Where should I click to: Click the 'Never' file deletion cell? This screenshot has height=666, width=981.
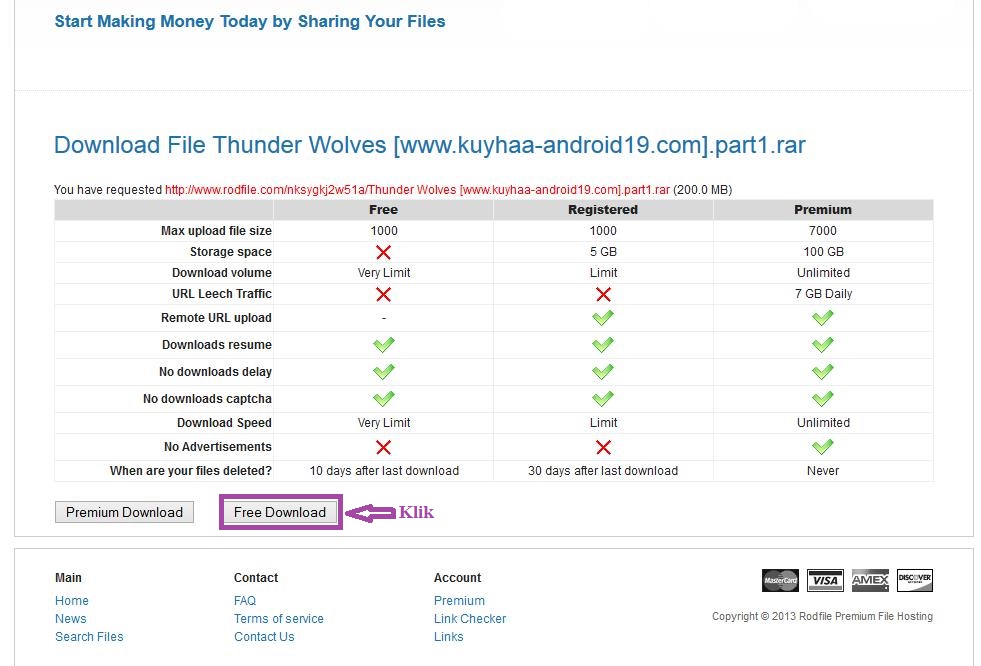pyautogui.click(x=823, y=470)
